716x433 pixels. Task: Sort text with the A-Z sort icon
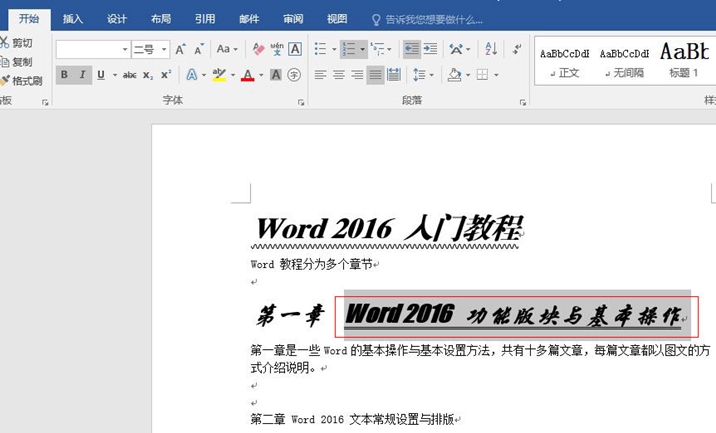click(x=491, y=49)
